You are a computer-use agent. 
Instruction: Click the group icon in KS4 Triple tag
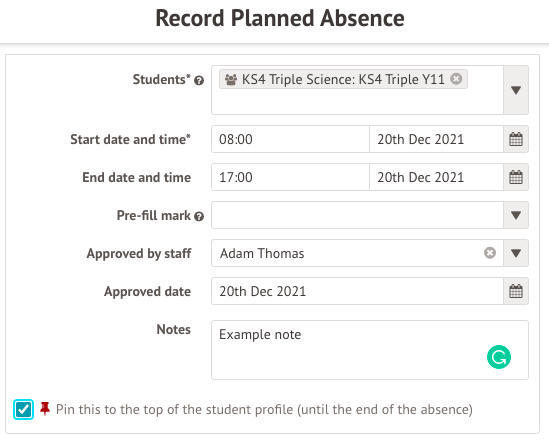point(231,79)
